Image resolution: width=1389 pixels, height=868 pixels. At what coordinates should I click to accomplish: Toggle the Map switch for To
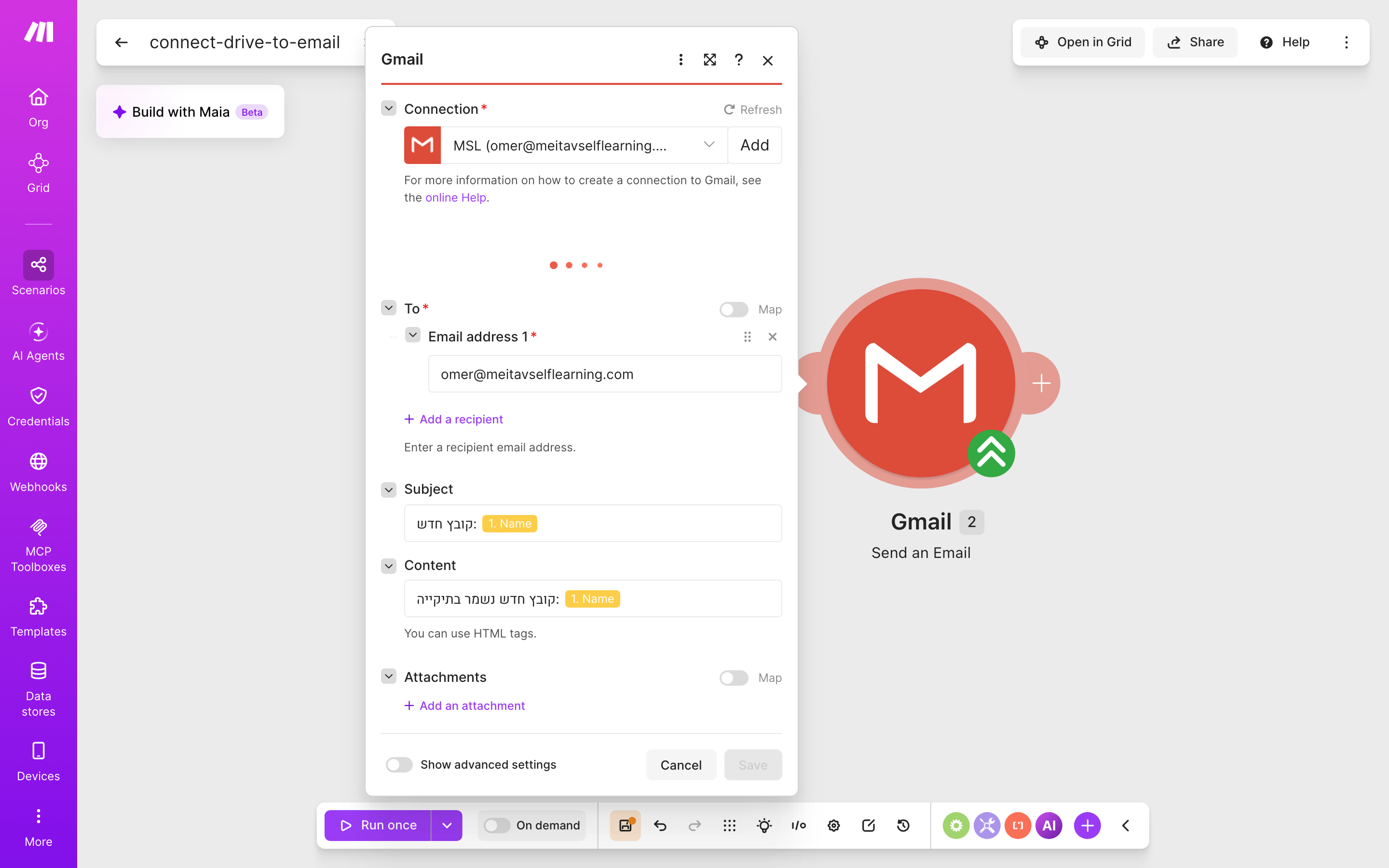[x=734, y=310]
